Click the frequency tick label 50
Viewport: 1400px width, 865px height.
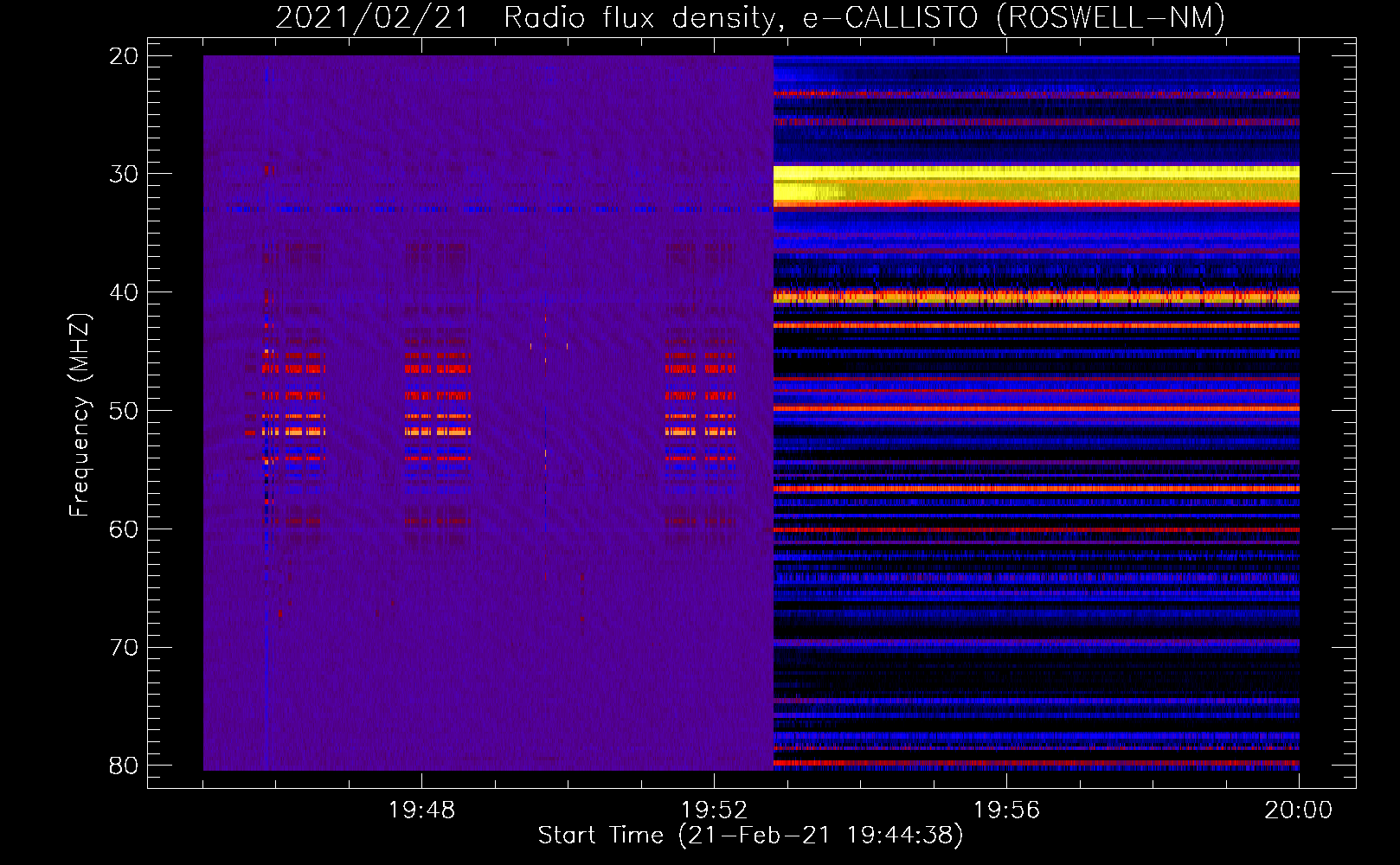[x=124, y=411]
